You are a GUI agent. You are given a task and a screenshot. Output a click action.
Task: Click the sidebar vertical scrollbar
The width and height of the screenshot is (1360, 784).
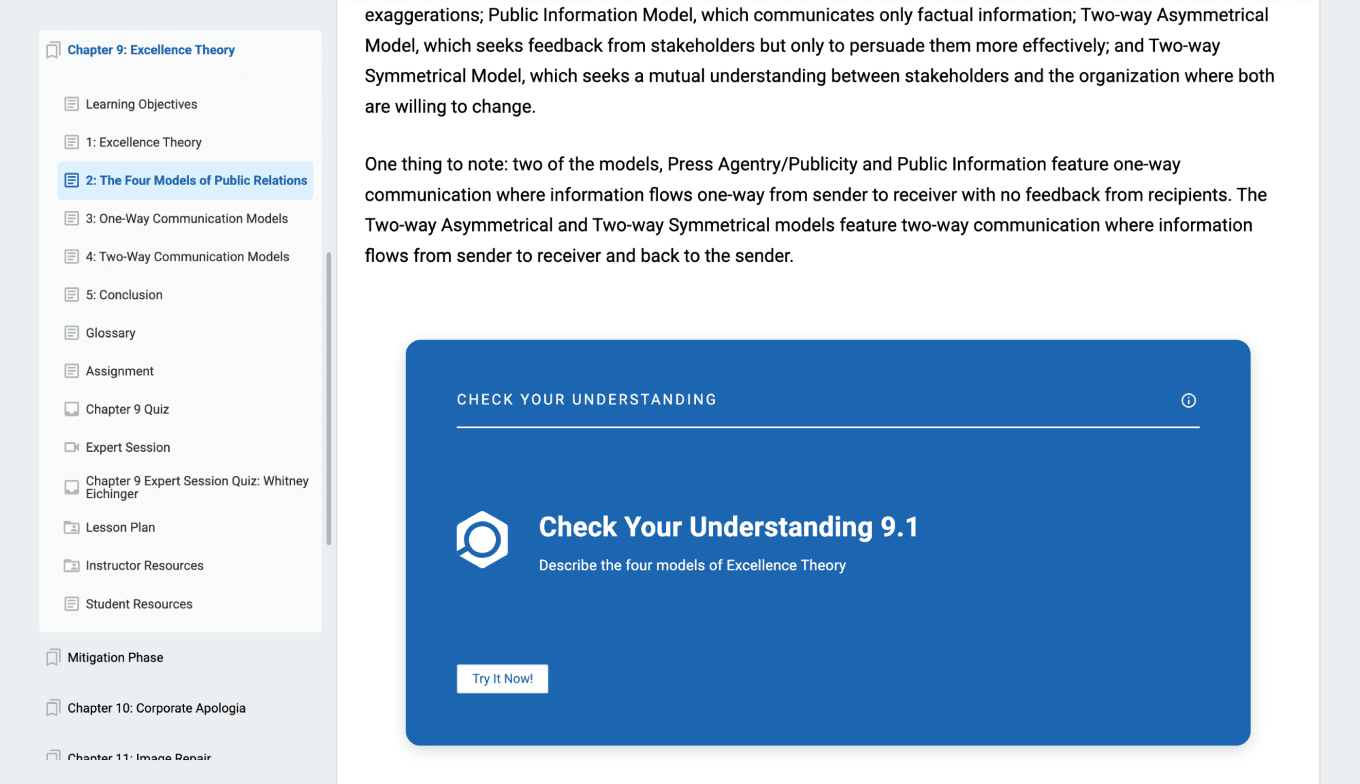[329, 398]
